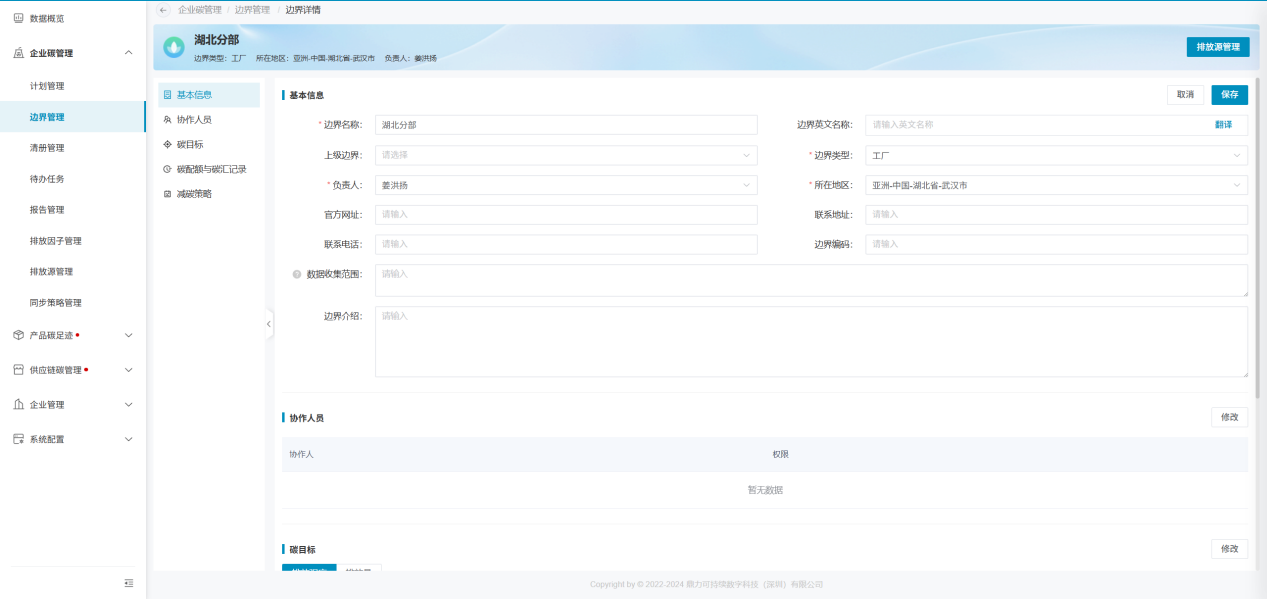Click the 边界编码 input field
Image resolution: width=1267 pixels, height=599 pixels.
click(x=1055, y=245)
